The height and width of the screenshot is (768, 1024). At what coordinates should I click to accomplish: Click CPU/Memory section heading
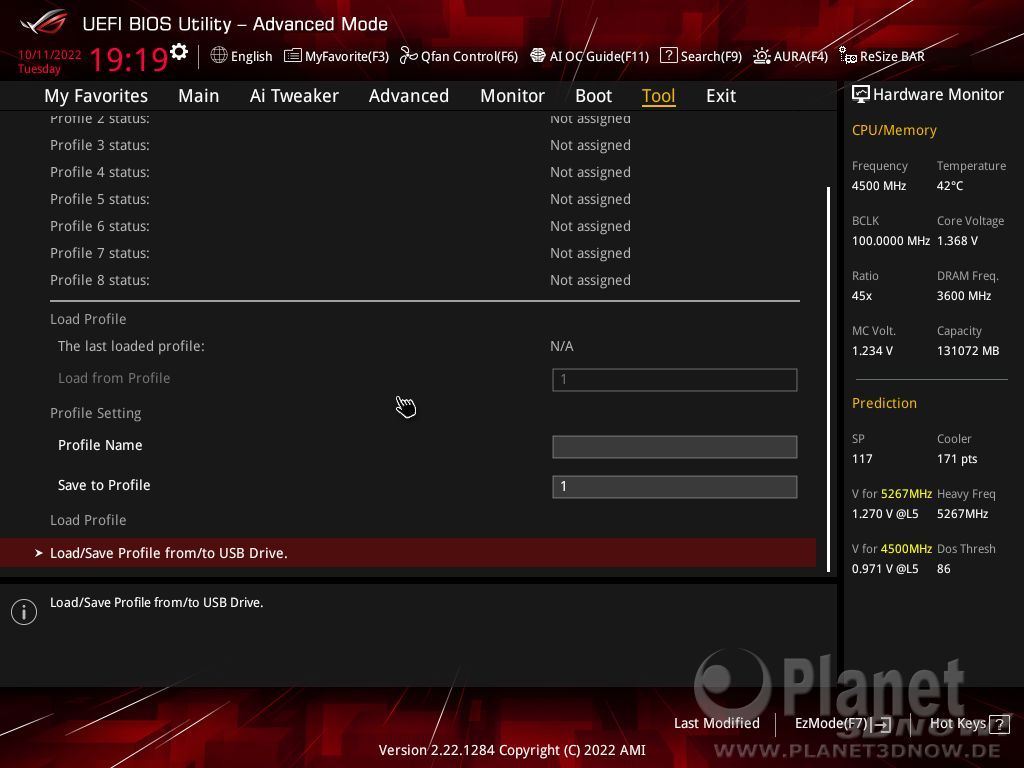pos(894,131)
